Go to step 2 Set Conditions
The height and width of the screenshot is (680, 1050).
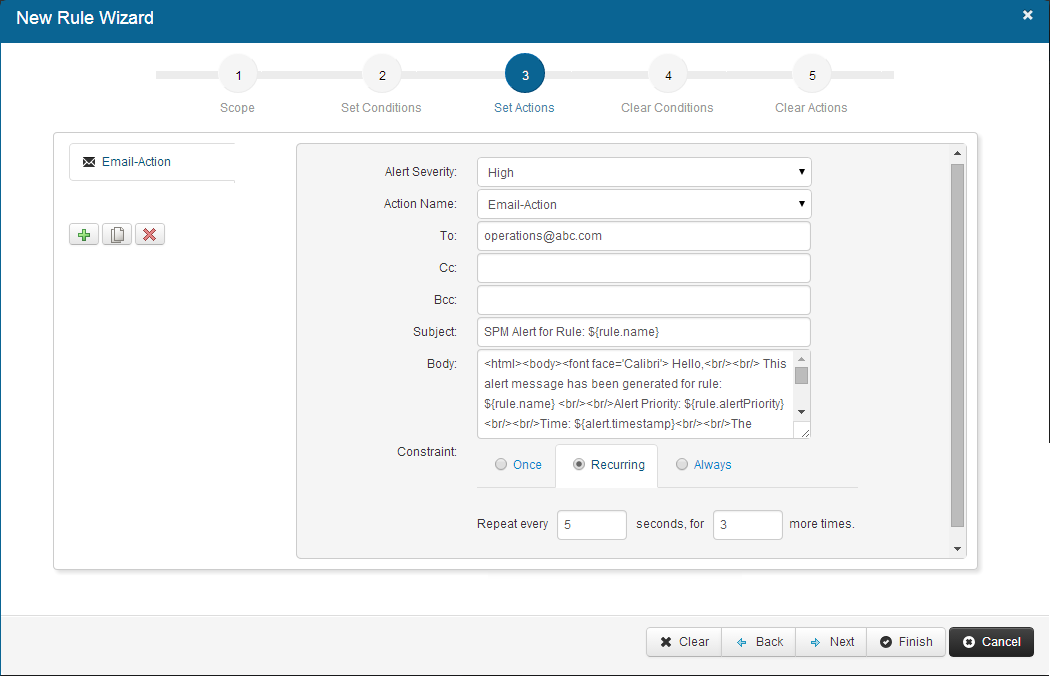pos(382,74)
